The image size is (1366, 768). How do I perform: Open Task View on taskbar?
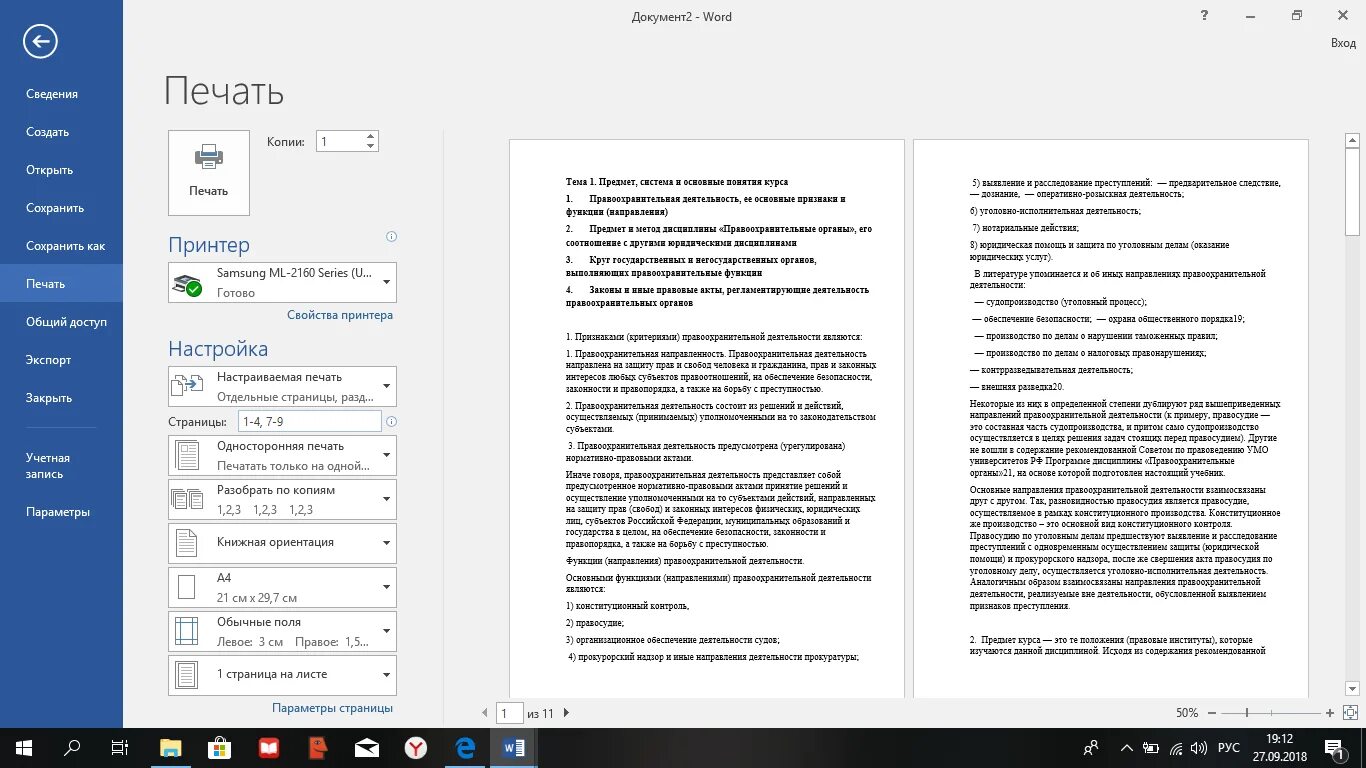(120, 747)
